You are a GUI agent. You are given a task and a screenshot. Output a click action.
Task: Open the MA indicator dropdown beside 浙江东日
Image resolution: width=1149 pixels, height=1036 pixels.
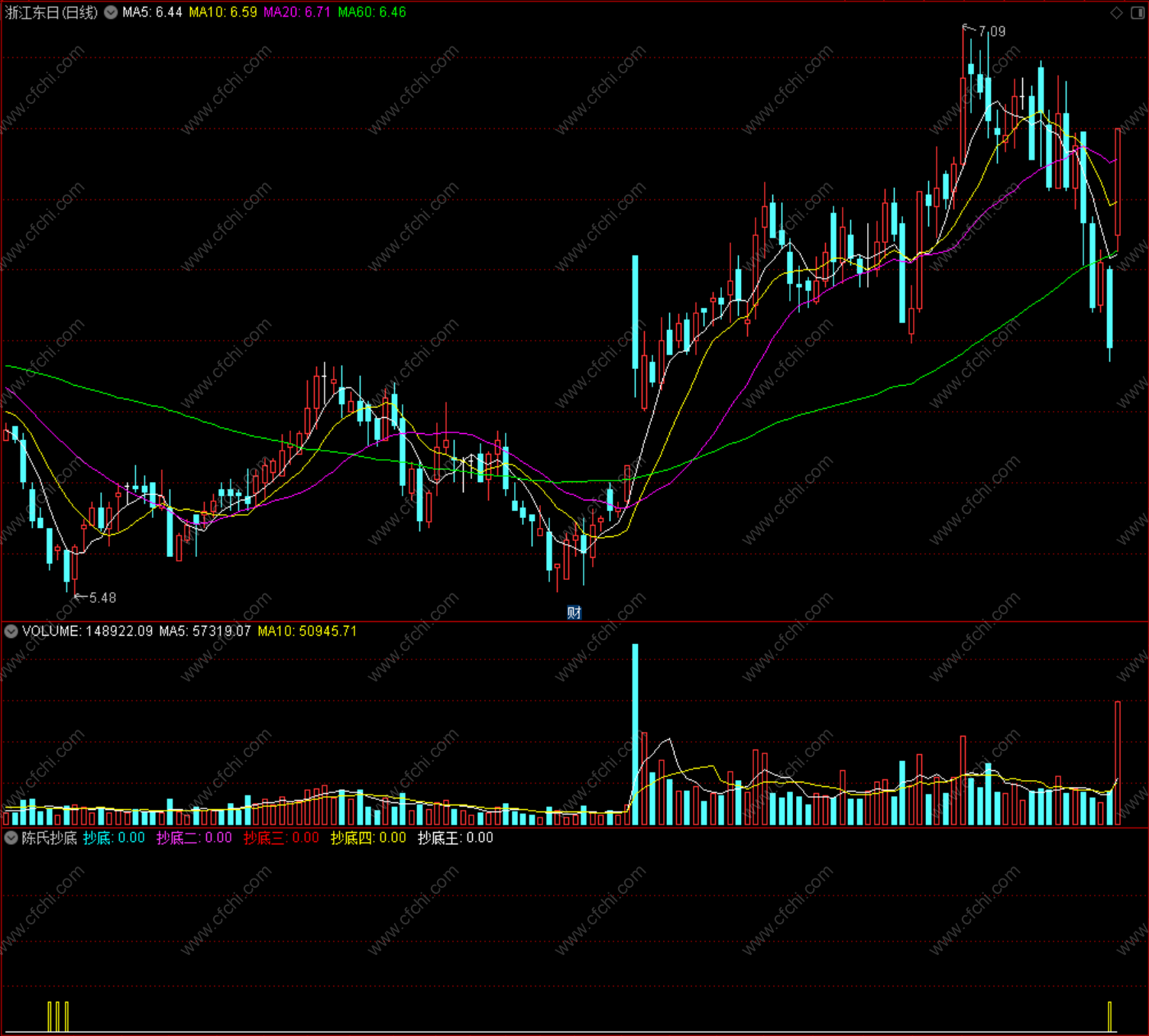(x=111, y=12)
